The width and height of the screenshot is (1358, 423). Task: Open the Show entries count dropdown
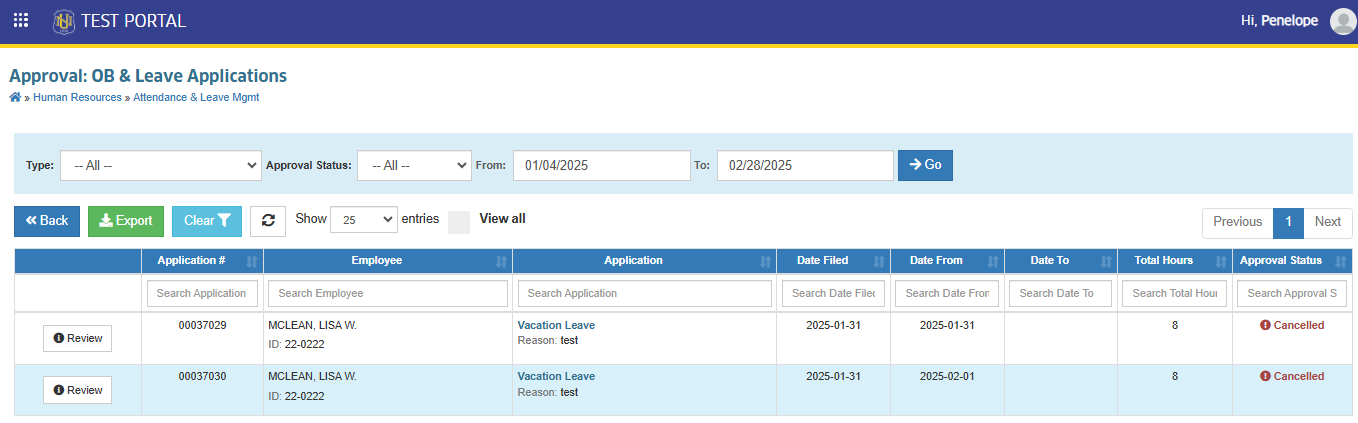363,220
